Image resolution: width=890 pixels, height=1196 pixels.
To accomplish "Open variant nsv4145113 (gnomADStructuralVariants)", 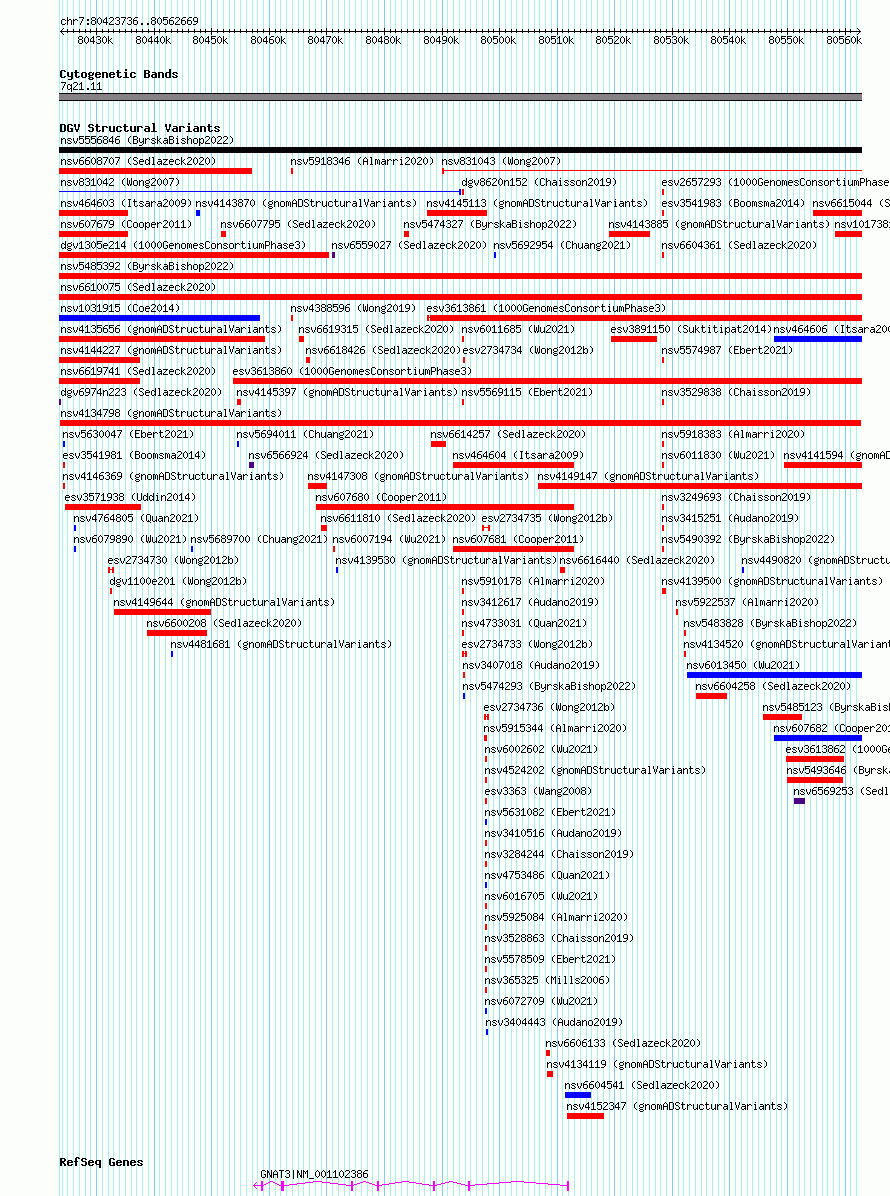I will [x=537, y=204].
